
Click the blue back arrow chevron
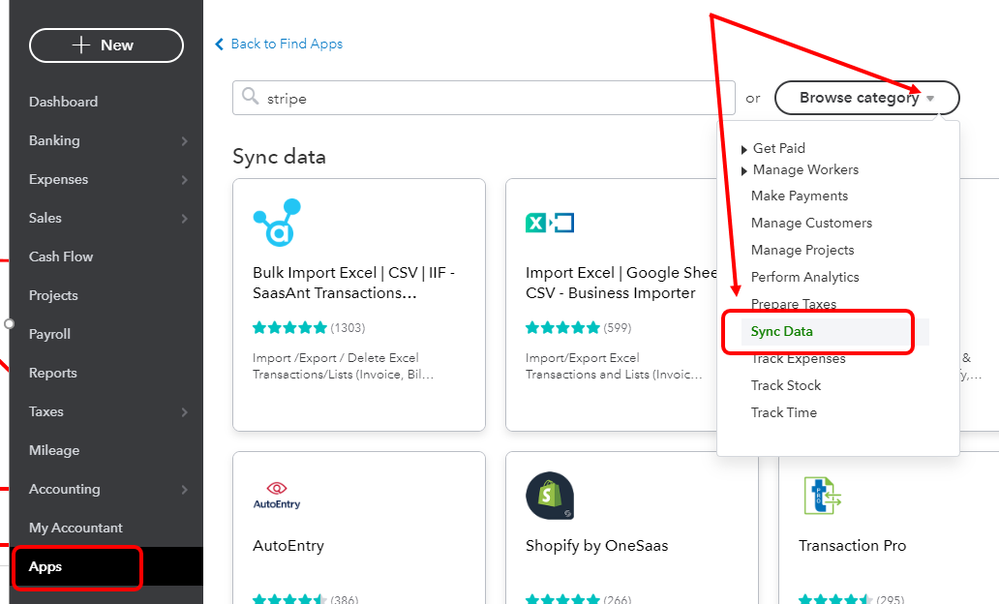tap(219, 44)
